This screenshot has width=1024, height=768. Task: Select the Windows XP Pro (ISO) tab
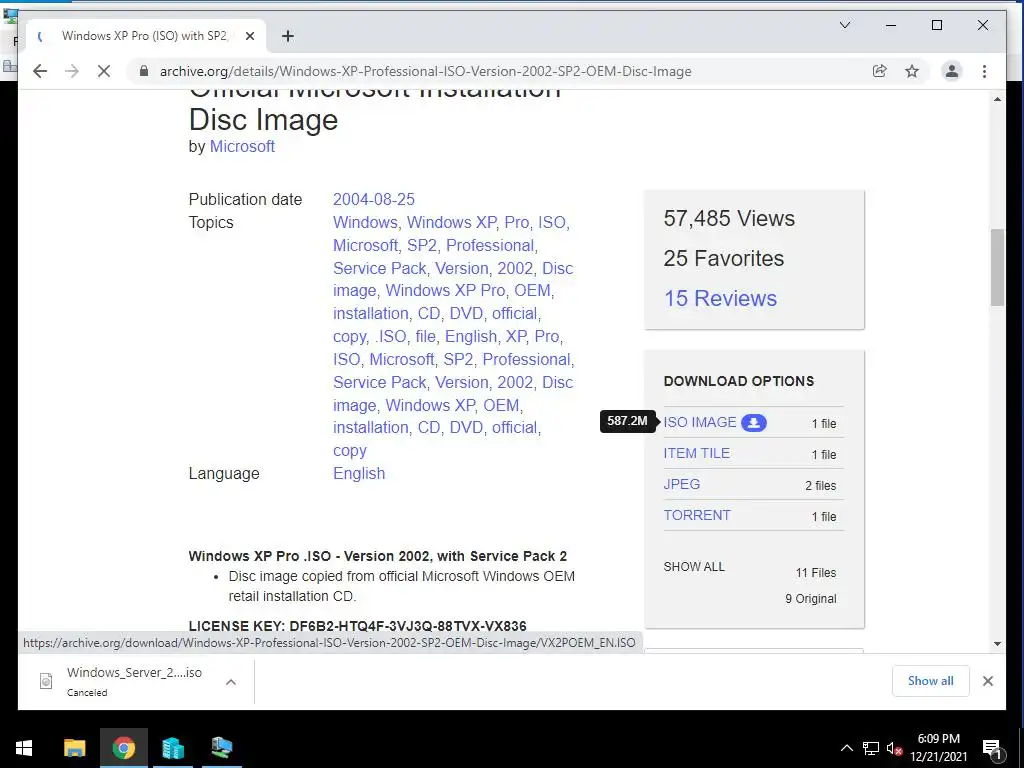[145, 36]
